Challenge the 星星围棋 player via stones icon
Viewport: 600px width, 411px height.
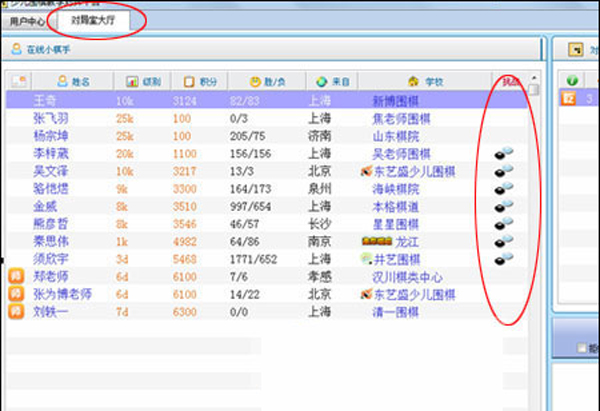point(504,223)
